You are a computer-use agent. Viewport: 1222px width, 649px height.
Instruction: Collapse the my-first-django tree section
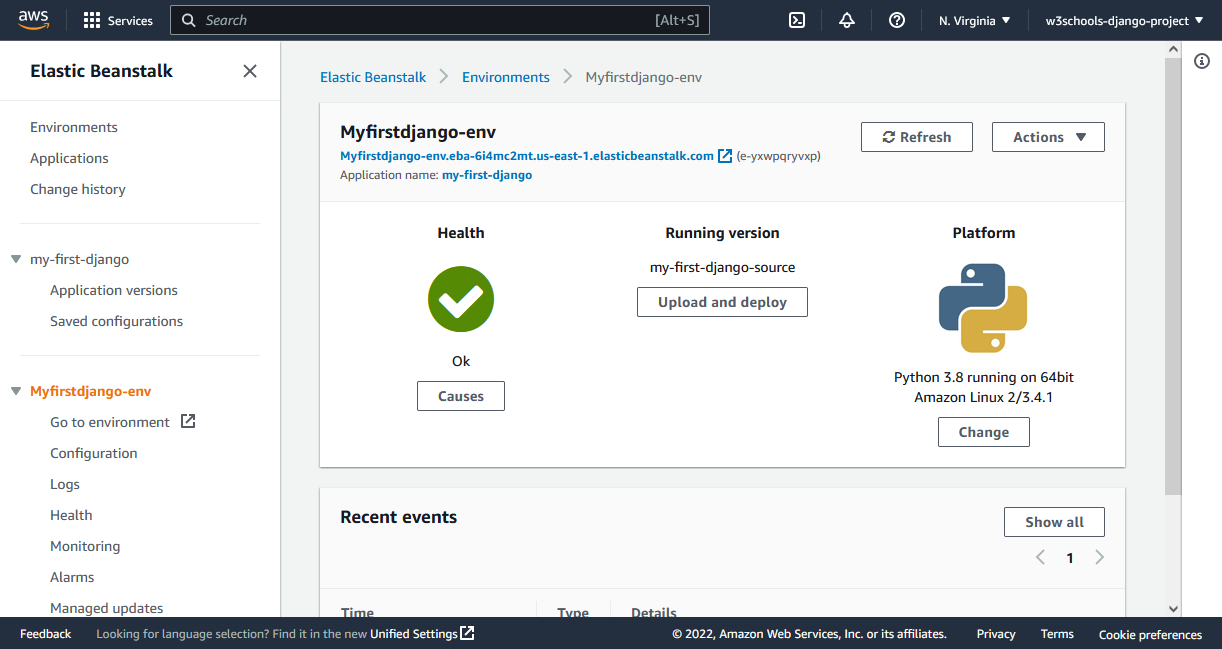[x=16, y=259]
